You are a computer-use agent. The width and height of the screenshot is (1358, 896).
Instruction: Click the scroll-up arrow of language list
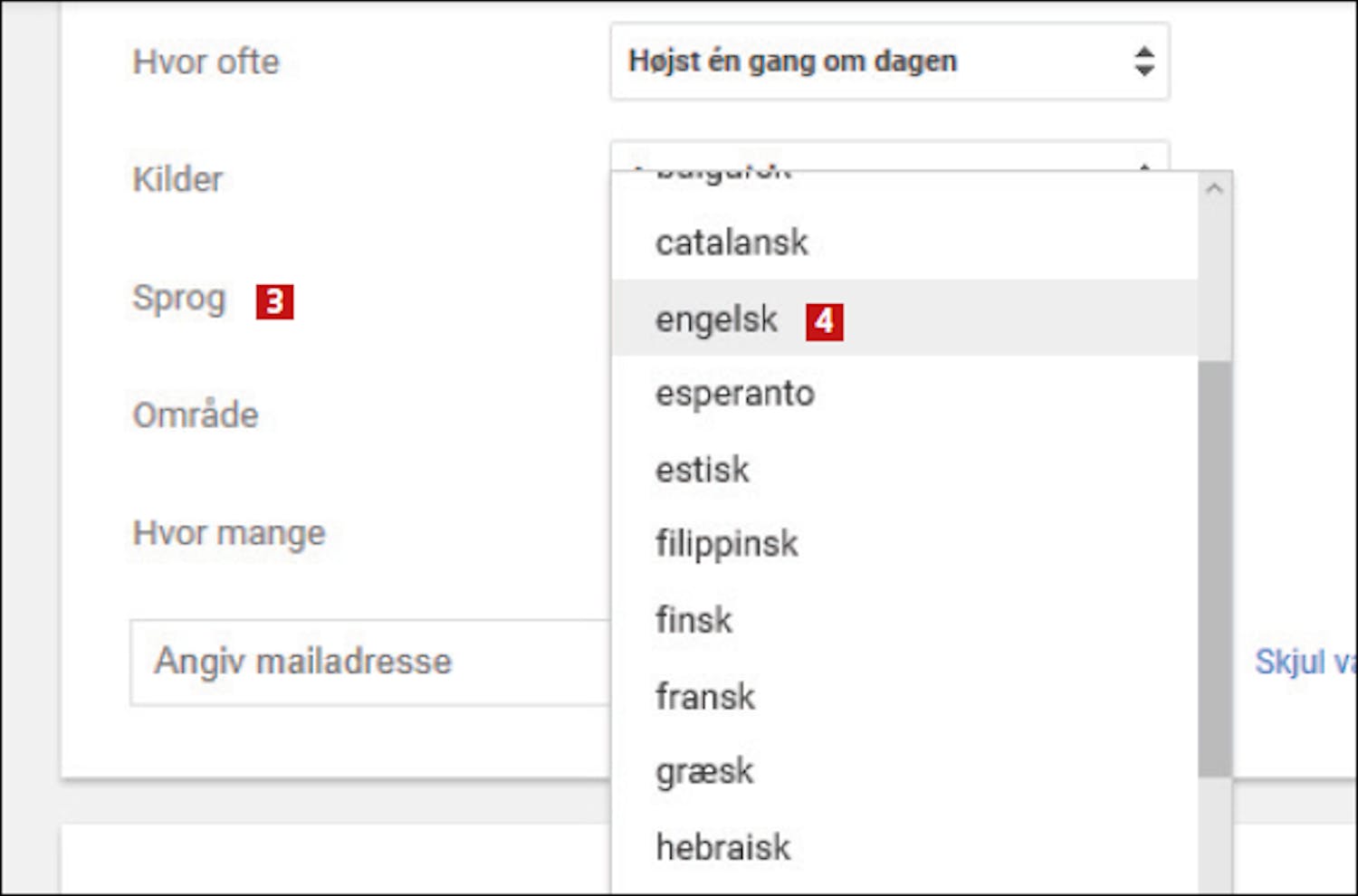1215,189
